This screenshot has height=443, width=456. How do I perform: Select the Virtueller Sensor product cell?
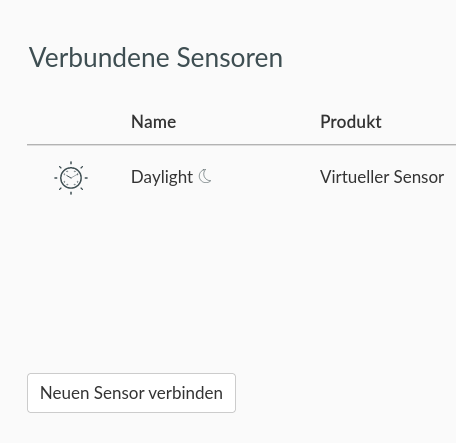[x=382, y=177]
